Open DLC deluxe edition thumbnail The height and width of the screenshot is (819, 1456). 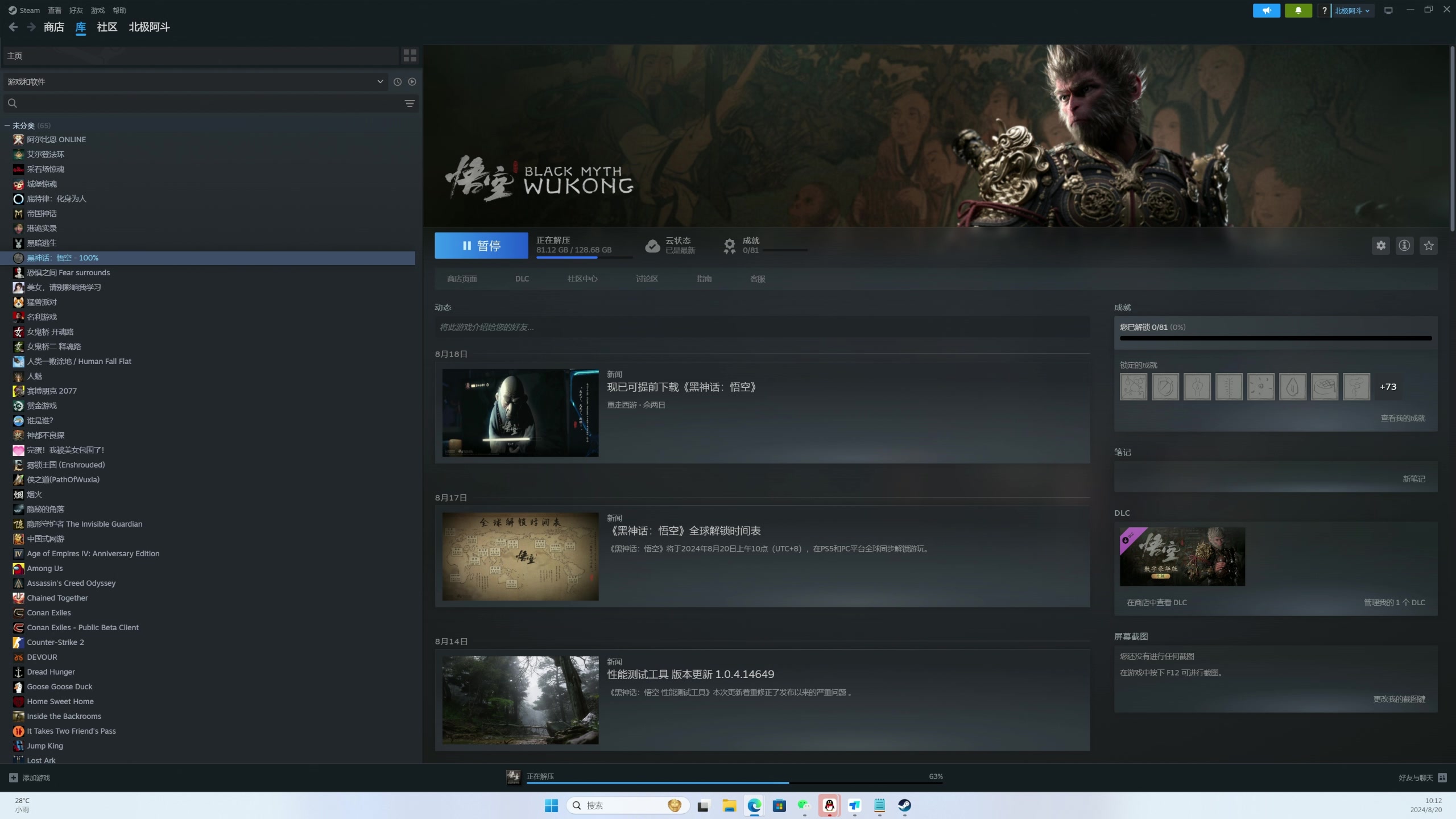pos(1182,556)
